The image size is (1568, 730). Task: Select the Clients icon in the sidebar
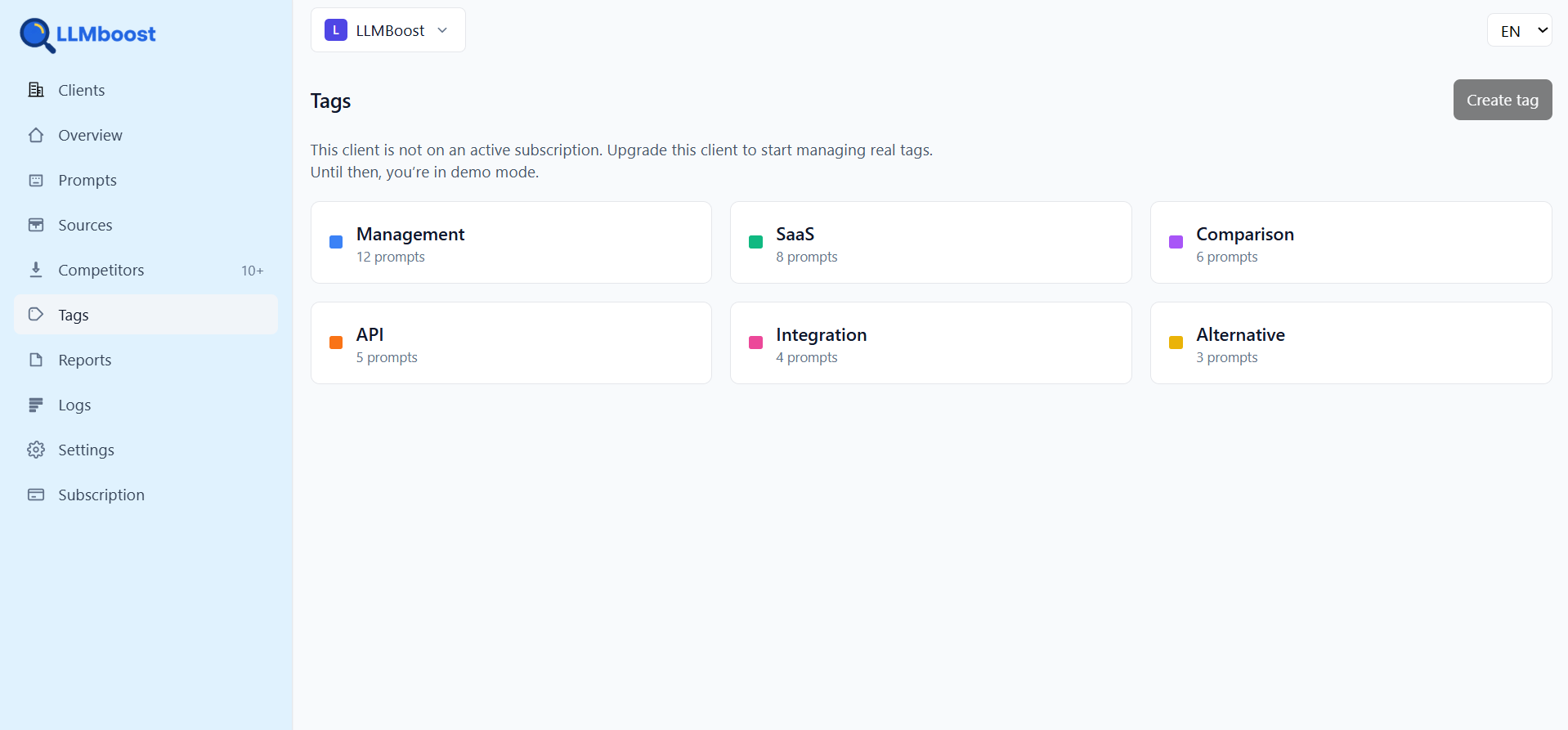(x=36, y=90)
